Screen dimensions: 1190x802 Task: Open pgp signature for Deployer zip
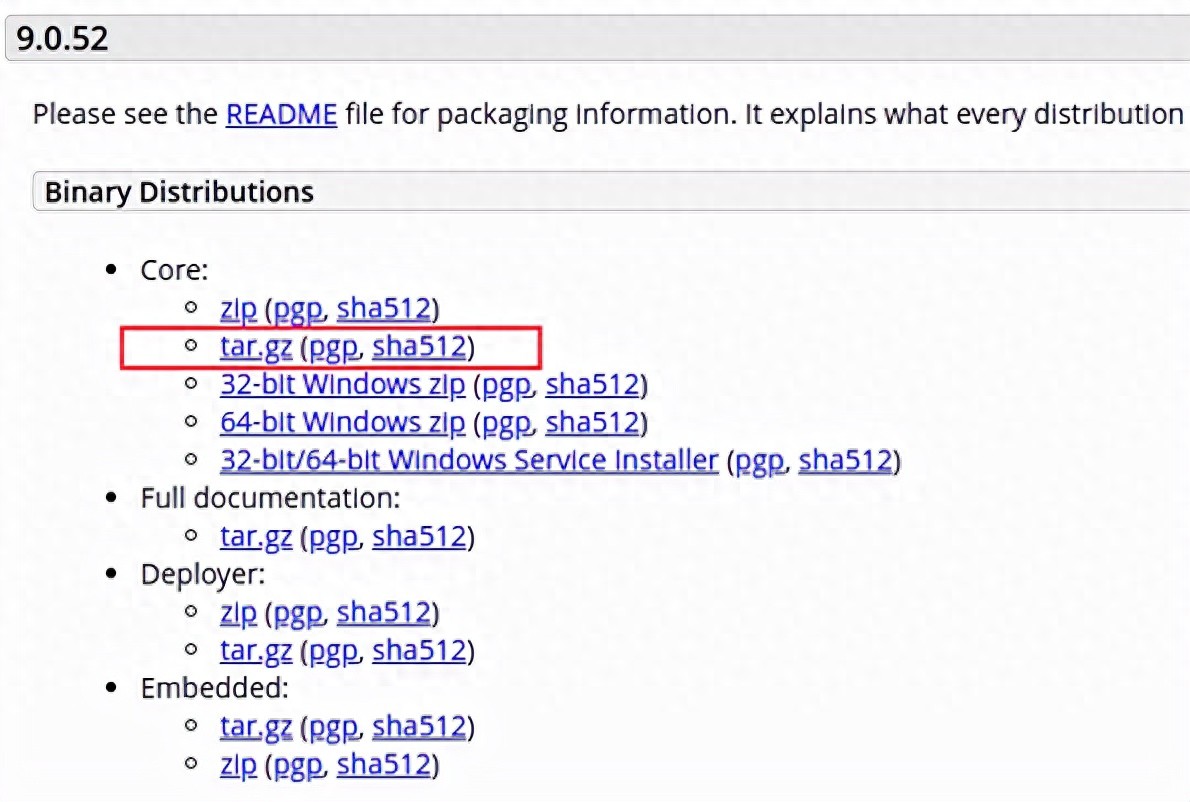tap(298, 613)
